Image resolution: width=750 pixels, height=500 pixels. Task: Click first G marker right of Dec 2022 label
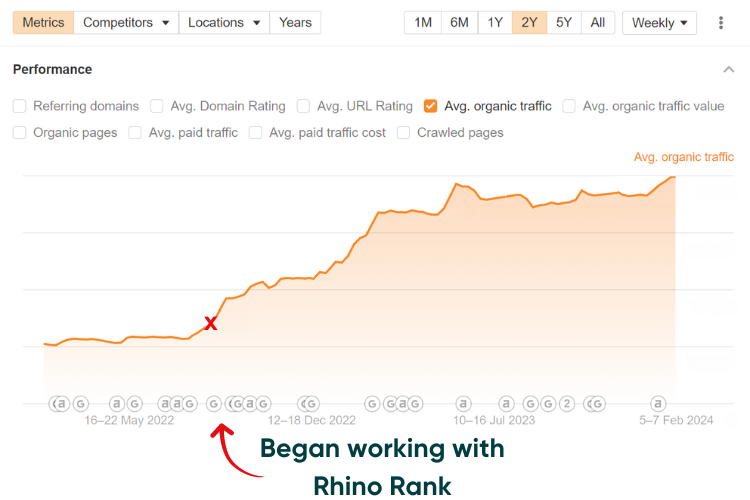tap(372, 404)
